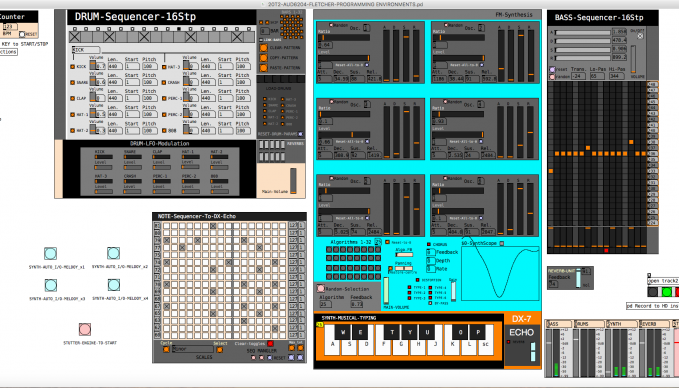Click the Algorithms 1-32 number box
Viewport: 679px width, 388px height.
378,242
